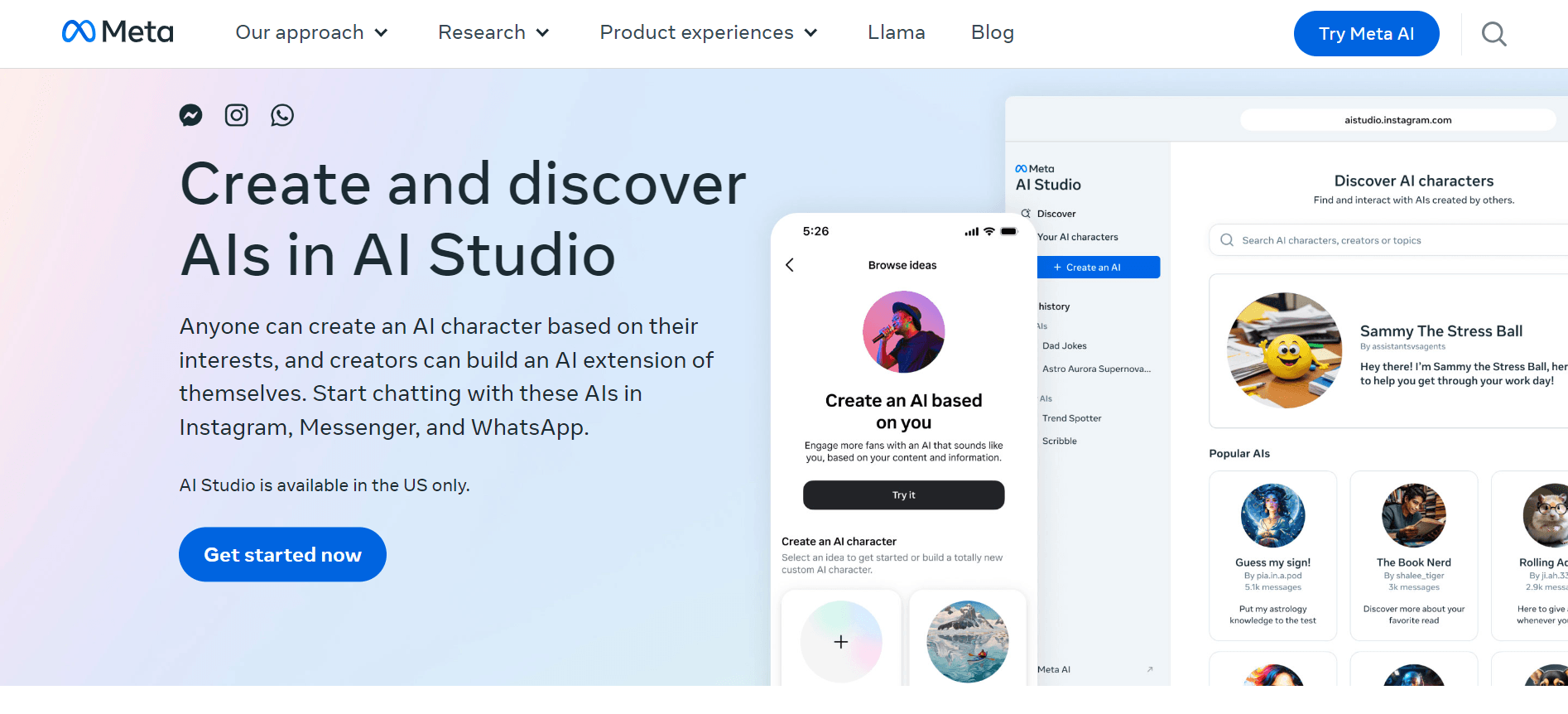1568x714 pixels.
Task: Open Dad Jokes in history list
Action: (x=1065, y=346)
